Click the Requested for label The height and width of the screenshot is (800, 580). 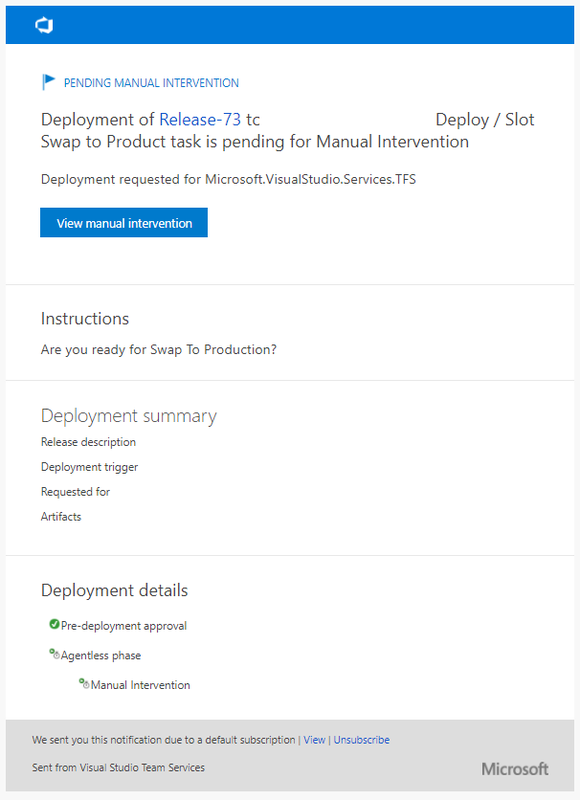(75, 492)
